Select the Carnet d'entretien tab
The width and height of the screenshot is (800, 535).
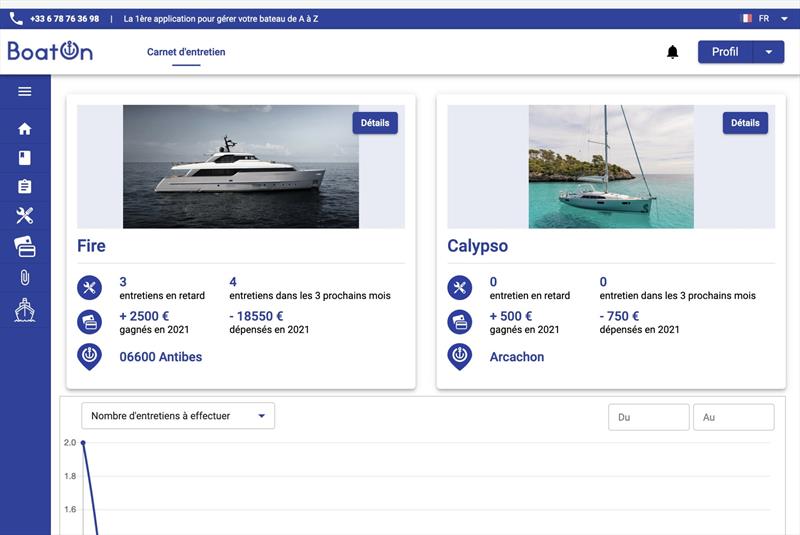click(186, 52)
